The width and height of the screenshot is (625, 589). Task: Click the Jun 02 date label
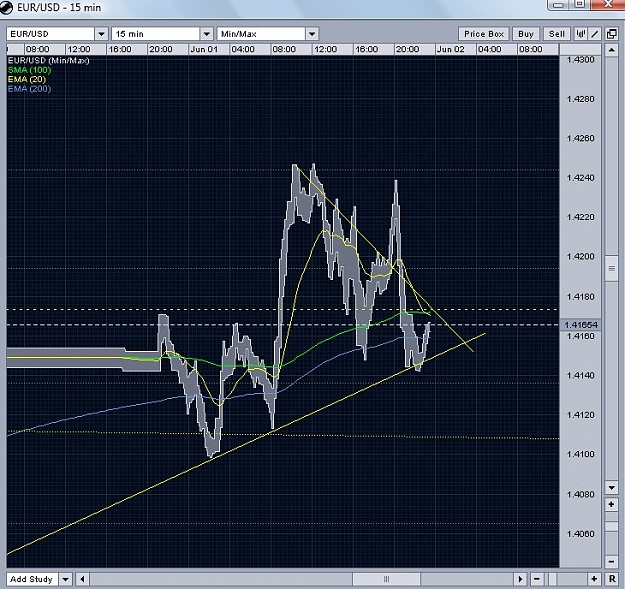(x=450, y=49)
